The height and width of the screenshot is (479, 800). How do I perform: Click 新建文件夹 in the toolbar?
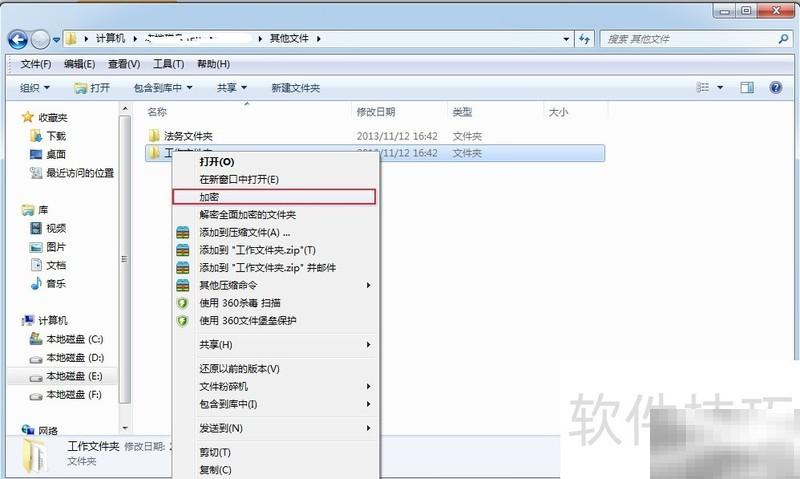(295, 88)
